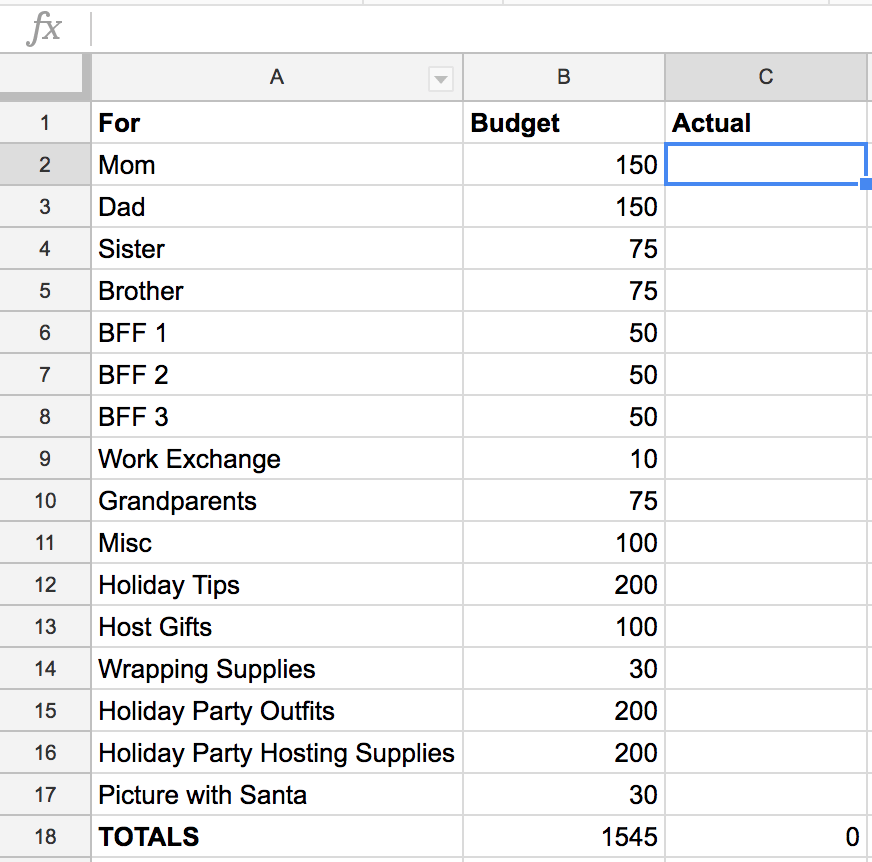872x862 pixels.
Task: Select the 1545 budget total cell
Action: (x=564, y=836)
